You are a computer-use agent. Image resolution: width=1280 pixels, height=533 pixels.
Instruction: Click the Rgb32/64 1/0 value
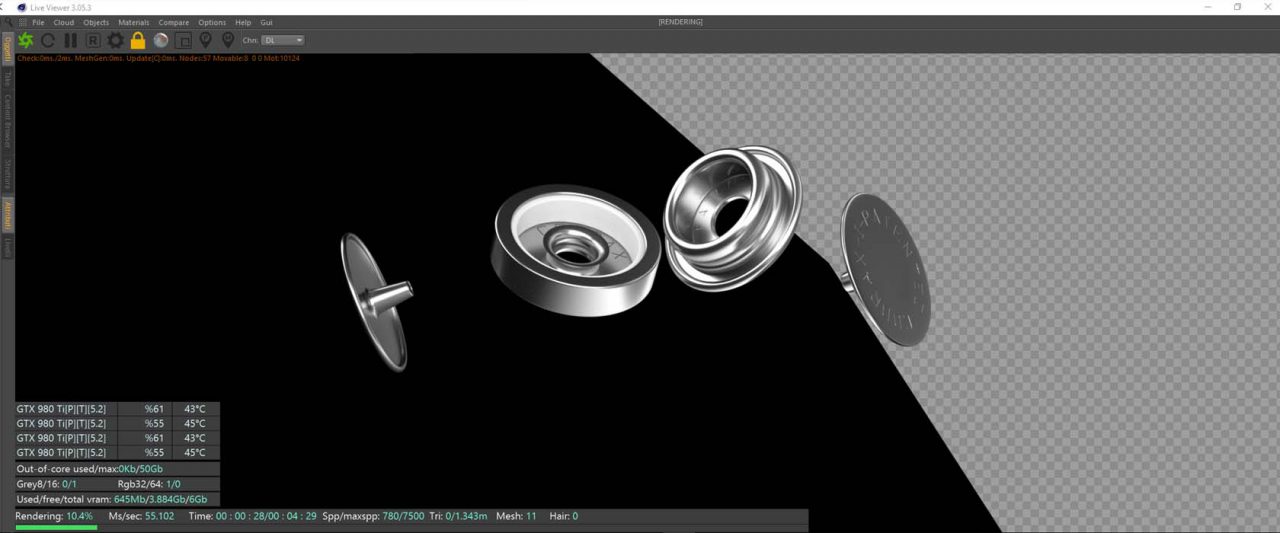pos(149,484)
